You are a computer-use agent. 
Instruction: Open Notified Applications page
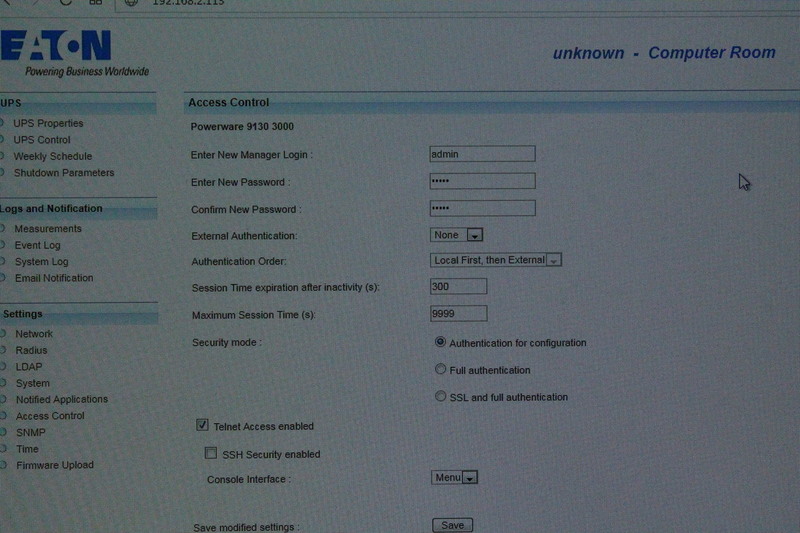point(62,399)
